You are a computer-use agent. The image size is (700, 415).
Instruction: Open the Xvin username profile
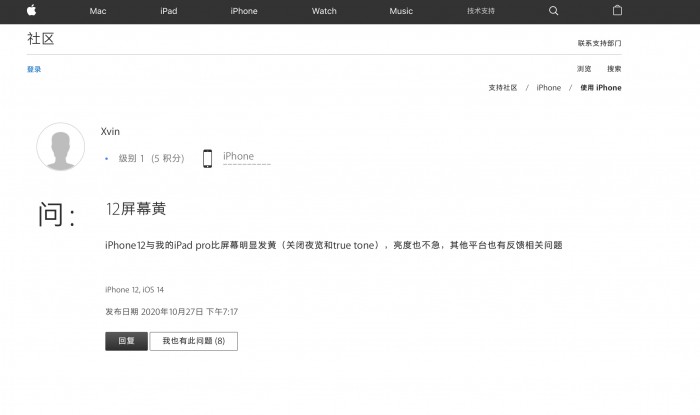[x=110, y=131]
